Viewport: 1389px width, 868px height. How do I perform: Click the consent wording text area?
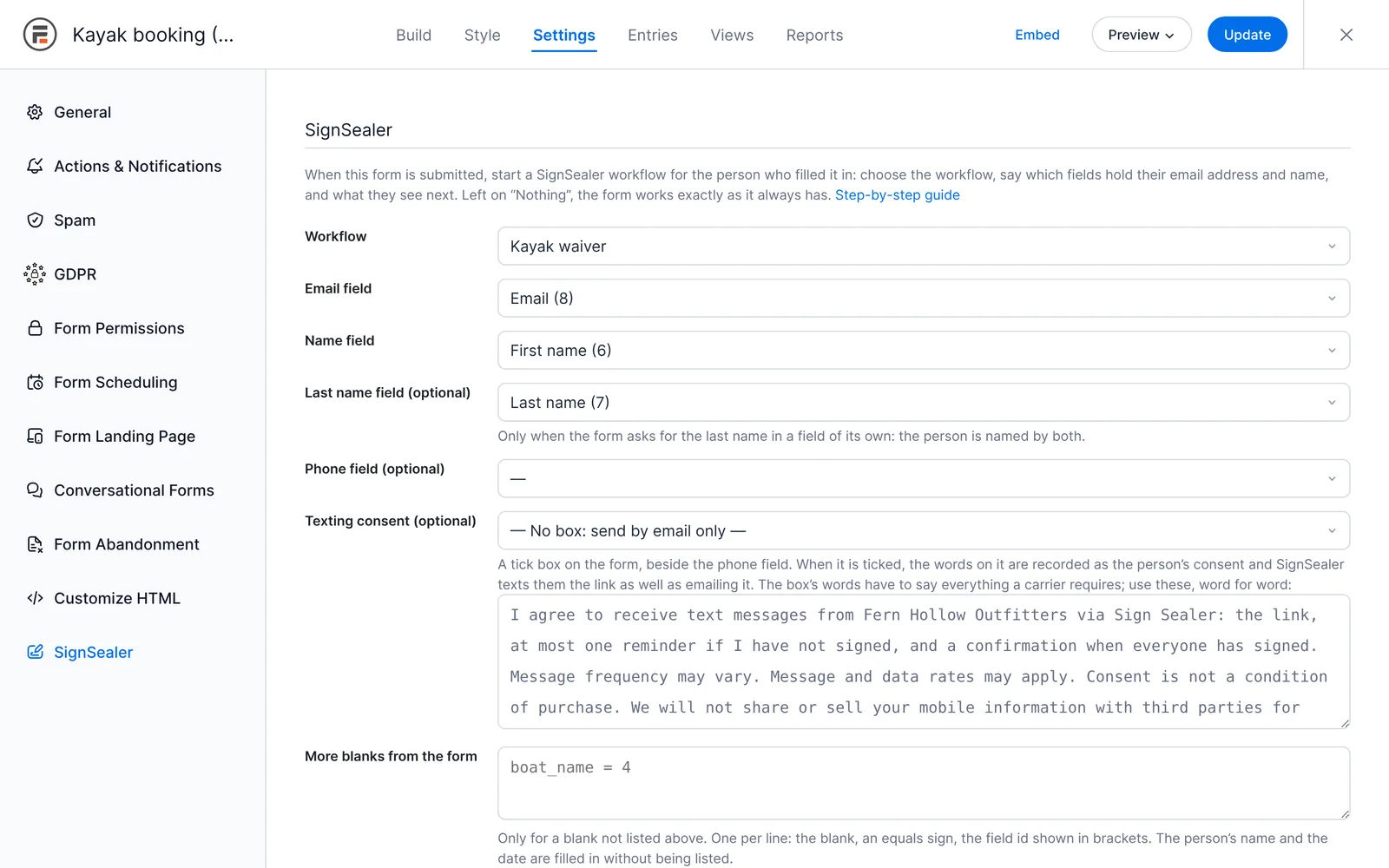click(924, 661)
